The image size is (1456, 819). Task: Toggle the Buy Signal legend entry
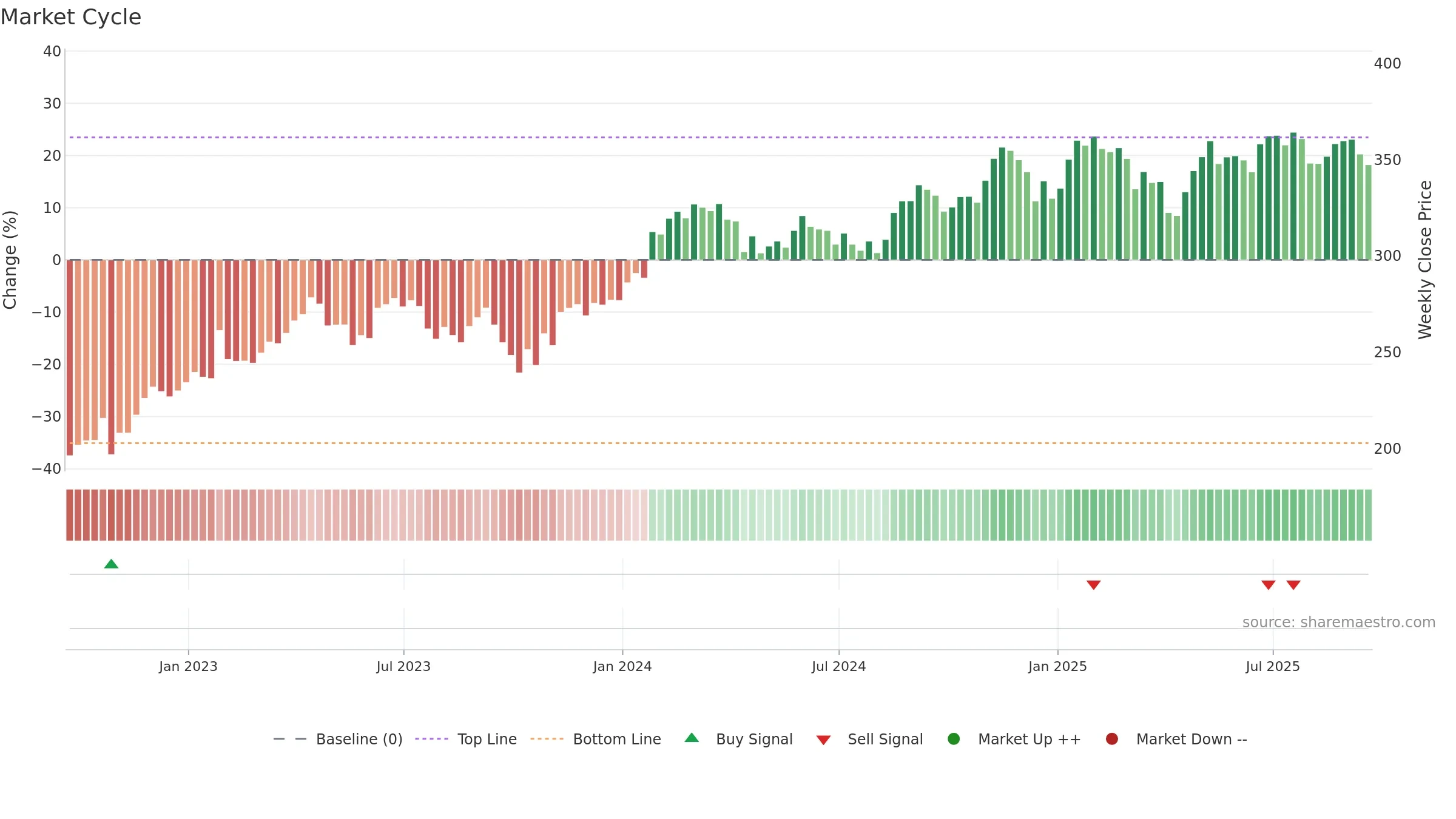(738, 739)
